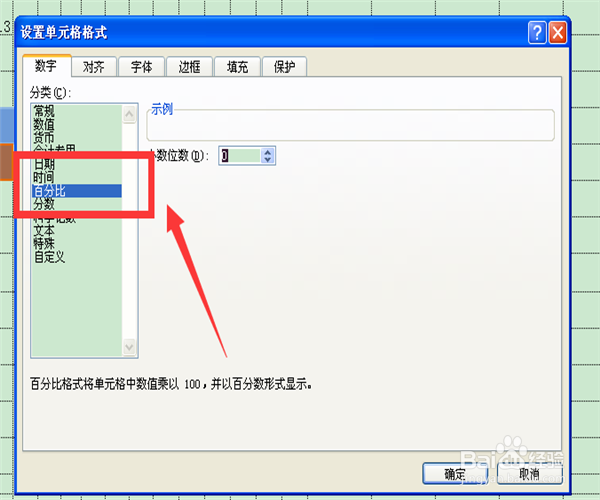Select the 数字 tab
600x500 pixels.
pos(46,66)
